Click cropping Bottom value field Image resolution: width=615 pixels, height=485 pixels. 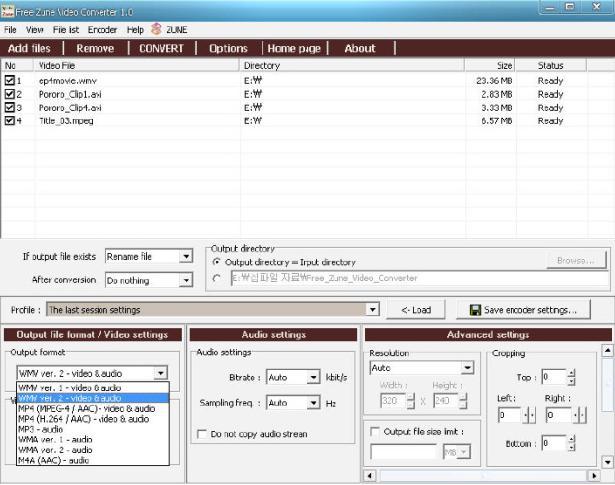click(x=554, y=443)
